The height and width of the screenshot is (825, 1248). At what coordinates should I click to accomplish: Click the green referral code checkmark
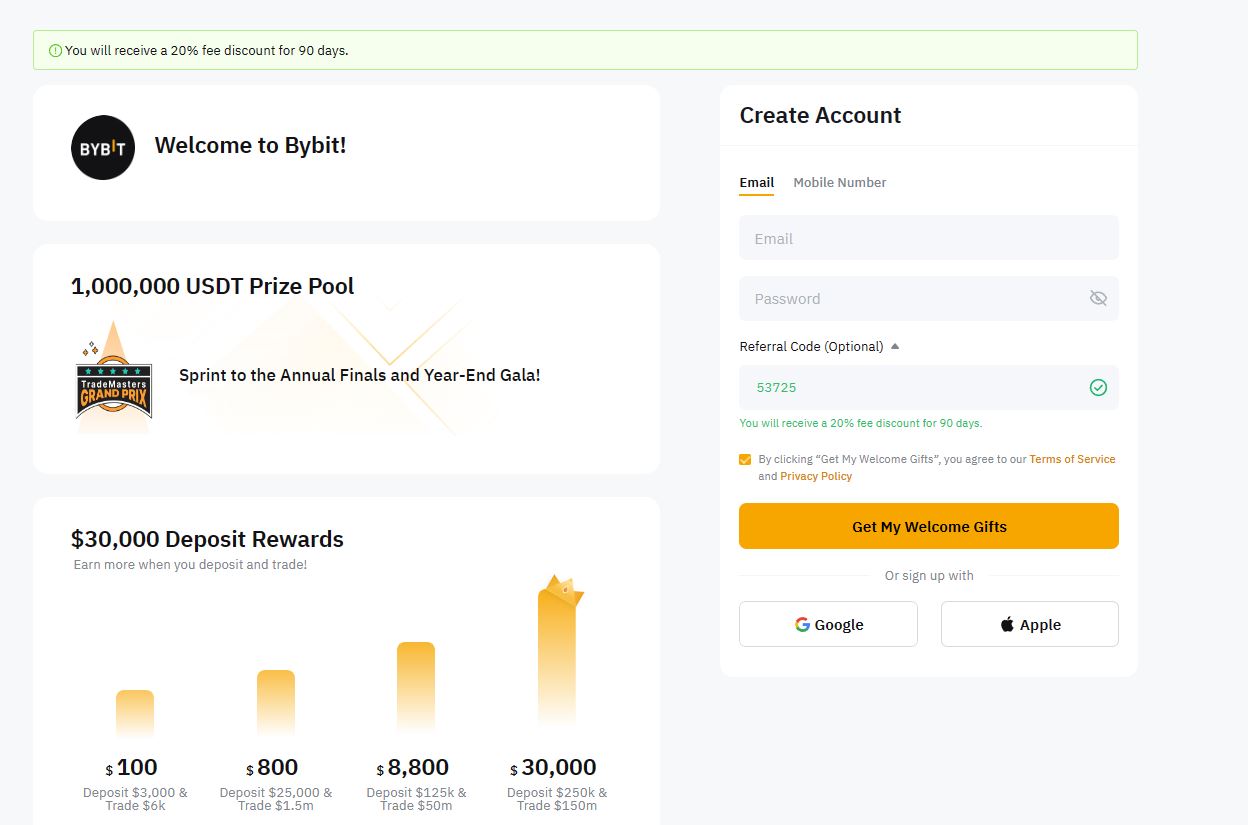point(1098,387)
